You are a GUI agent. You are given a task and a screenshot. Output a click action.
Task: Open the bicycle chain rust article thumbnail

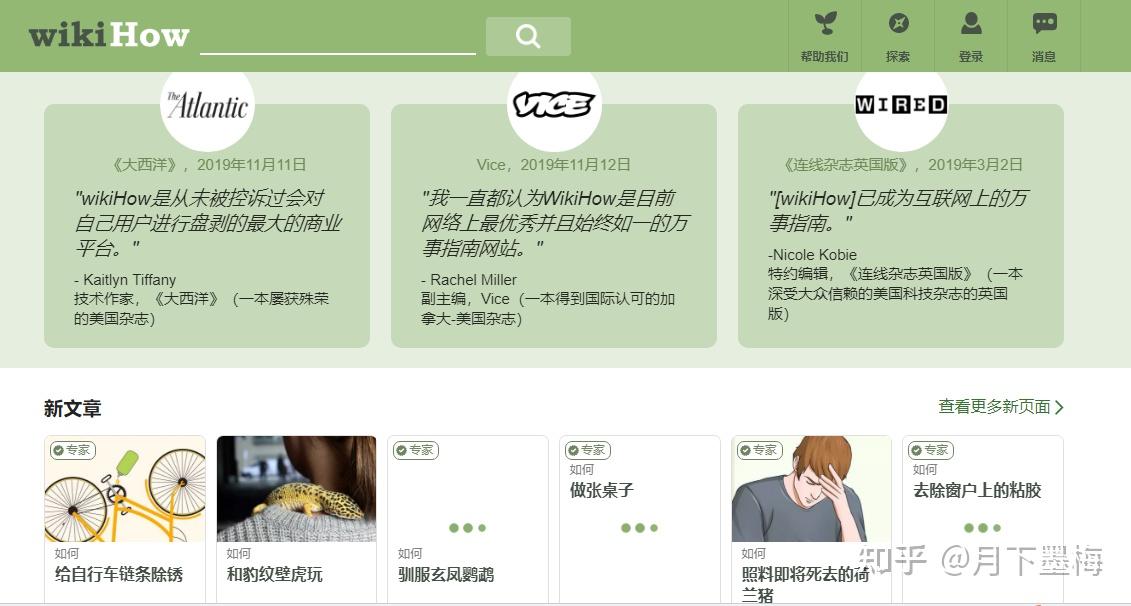(125, 489)
